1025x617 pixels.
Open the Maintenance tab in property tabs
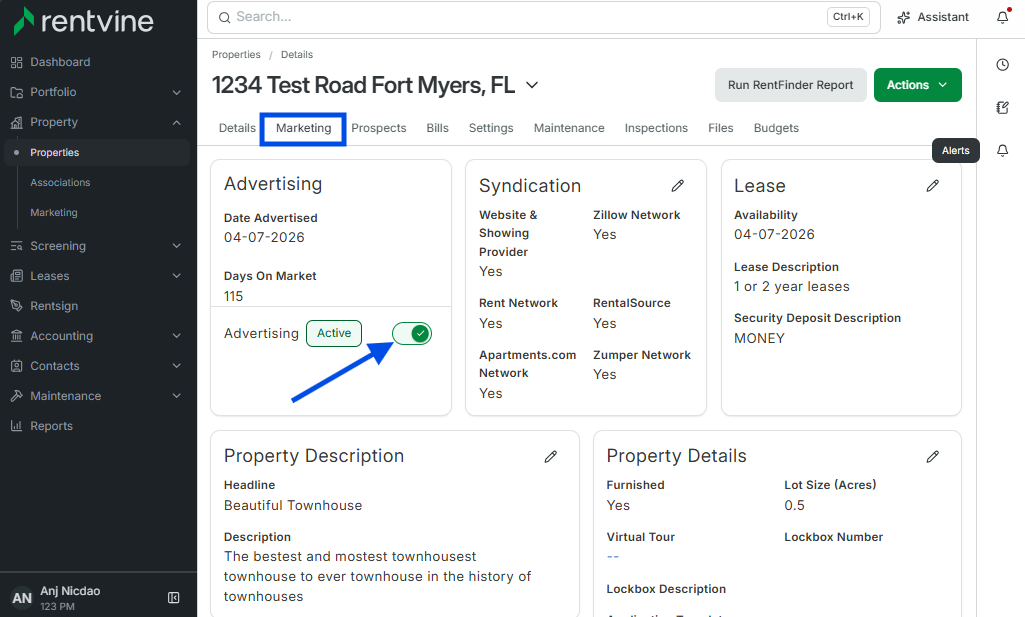[x=569, y=128]
